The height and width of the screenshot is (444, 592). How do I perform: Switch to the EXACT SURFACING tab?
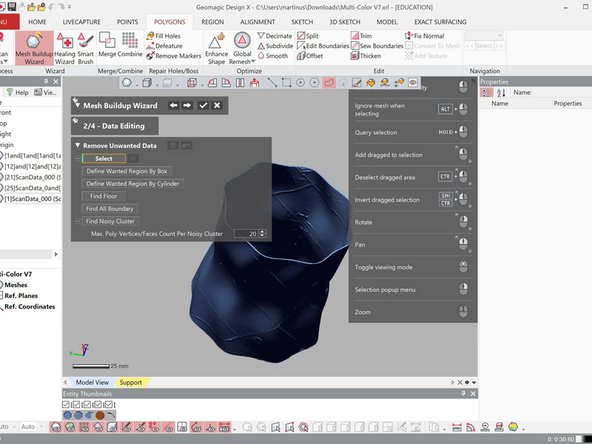point(440,22)
